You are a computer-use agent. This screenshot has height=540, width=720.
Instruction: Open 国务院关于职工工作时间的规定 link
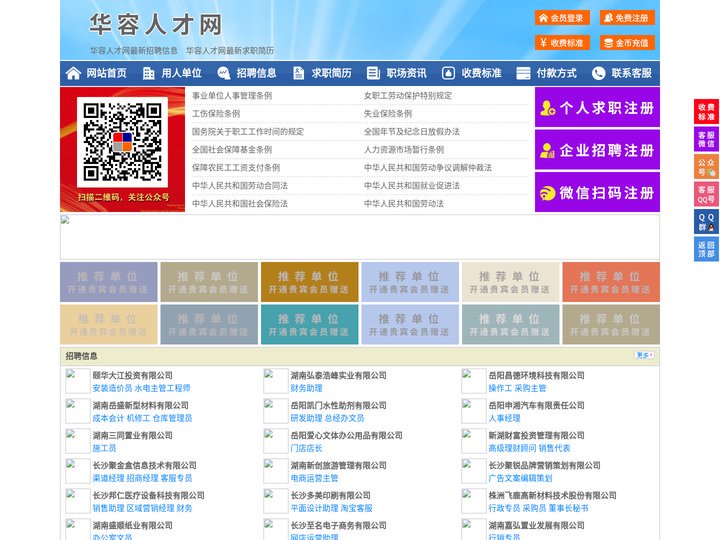(x=248, y=132)
